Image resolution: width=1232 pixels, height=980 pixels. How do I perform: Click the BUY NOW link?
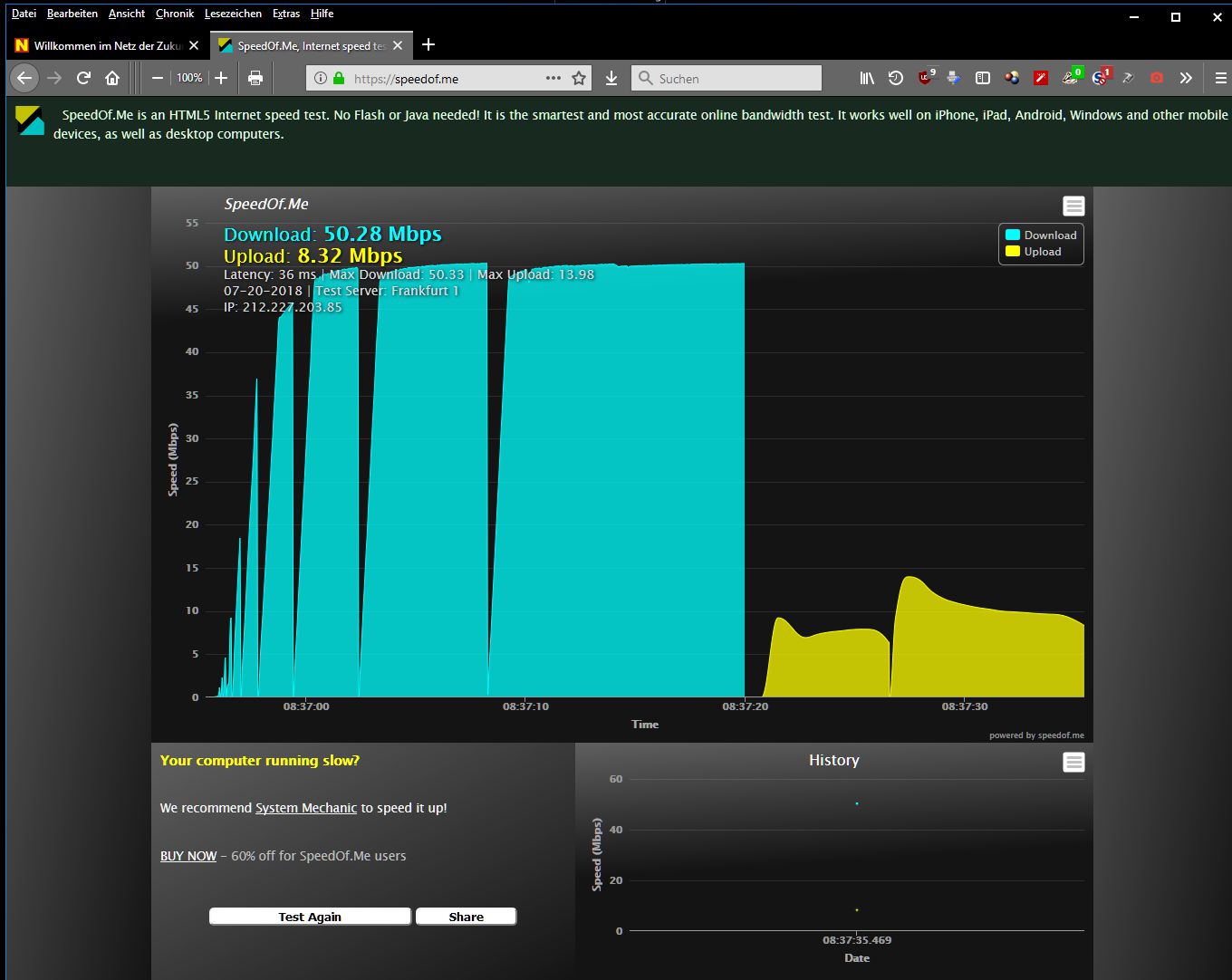tap(188, 856)
